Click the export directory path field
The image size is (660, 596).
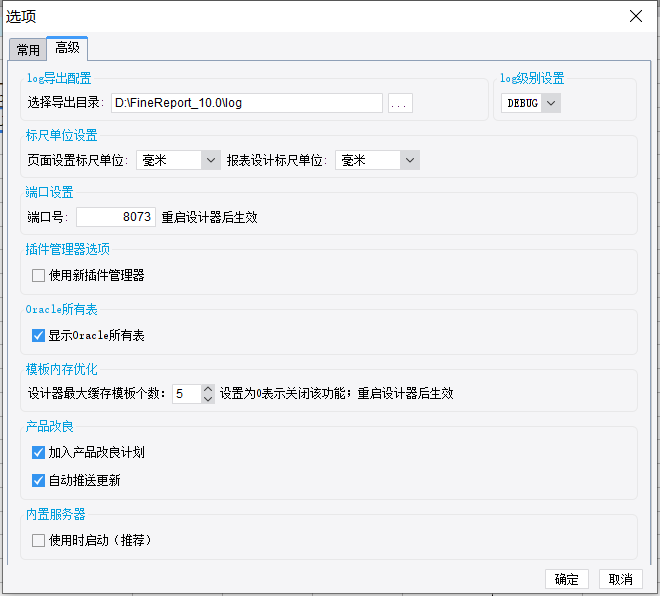click(x=247, y=103)
